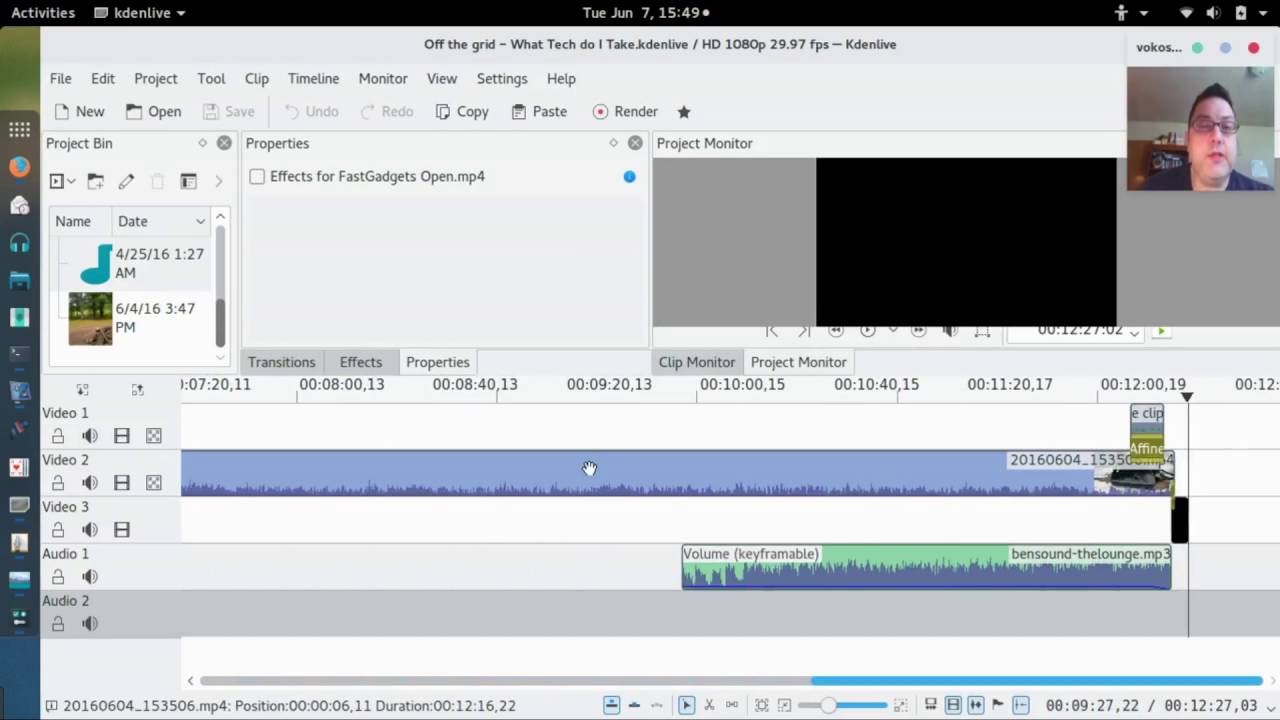
Task: Hide video of Video 3 track
Action: [x=122, y=530]
